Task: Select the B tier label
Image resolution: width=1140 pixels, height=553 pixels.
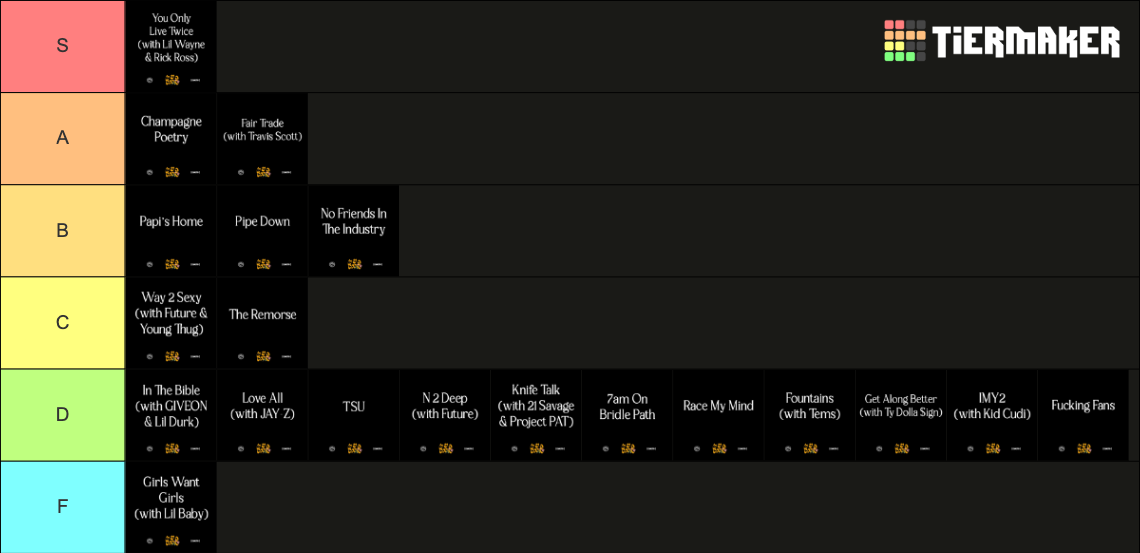Action: (63, 230)
